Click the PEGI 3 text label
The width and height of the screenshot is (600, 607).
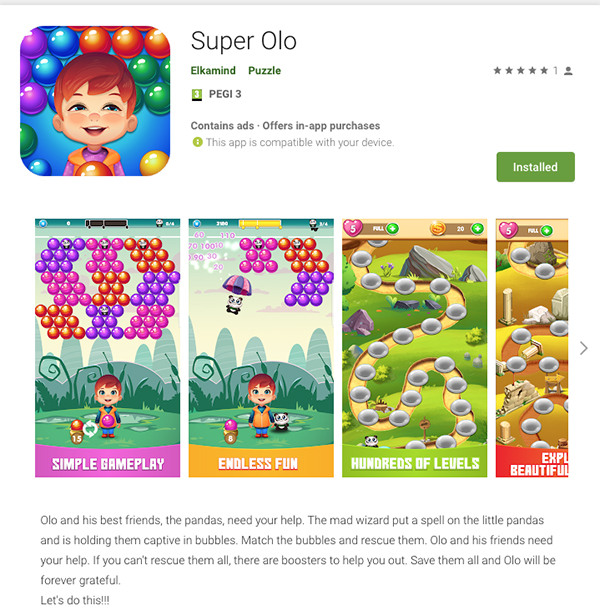pyautogui.click(x=225, y=94)
